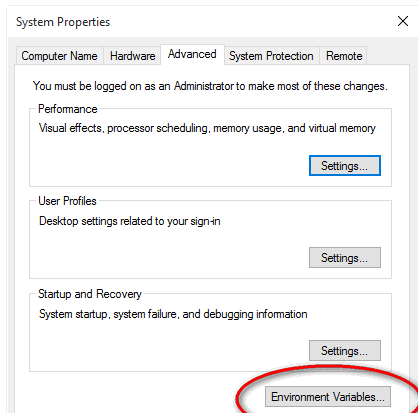Viewport: 418px width, 413px height.
Task: Click the Startup and Recovery group label
Action: click(x=90, y=294)
